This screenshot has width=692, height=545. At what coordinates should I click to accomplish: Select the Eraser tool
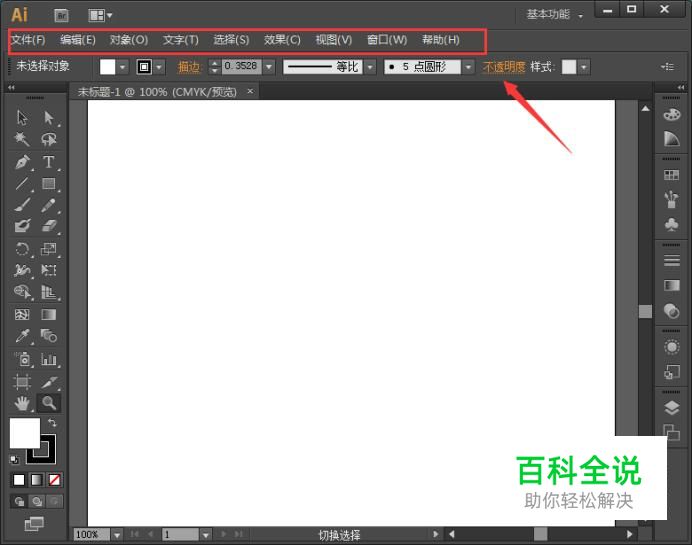tap(49, 226)
